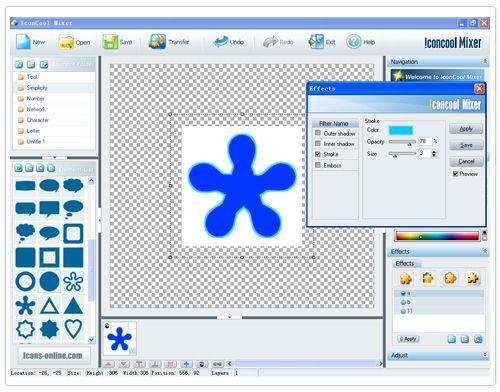Viewport: 500px width, 392px height.
Task: Click the layer strip scroll left arrow
Action: [230, 363]
